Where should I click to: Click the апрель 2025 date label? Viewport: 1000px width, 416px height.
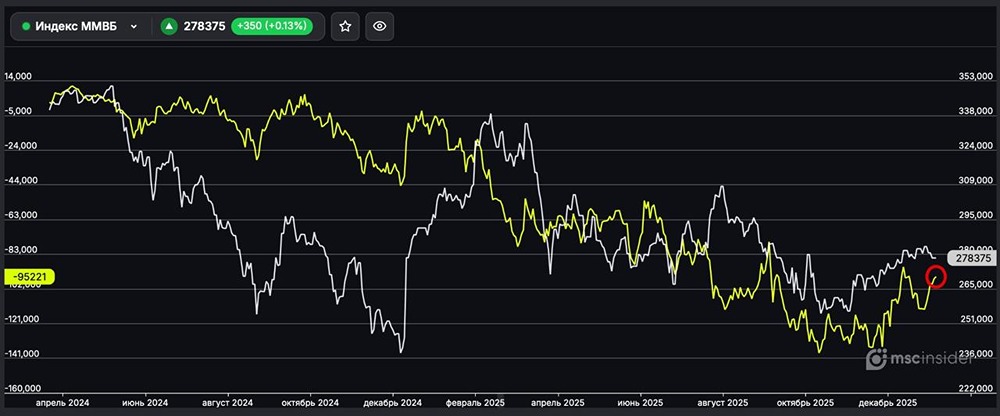558,404
